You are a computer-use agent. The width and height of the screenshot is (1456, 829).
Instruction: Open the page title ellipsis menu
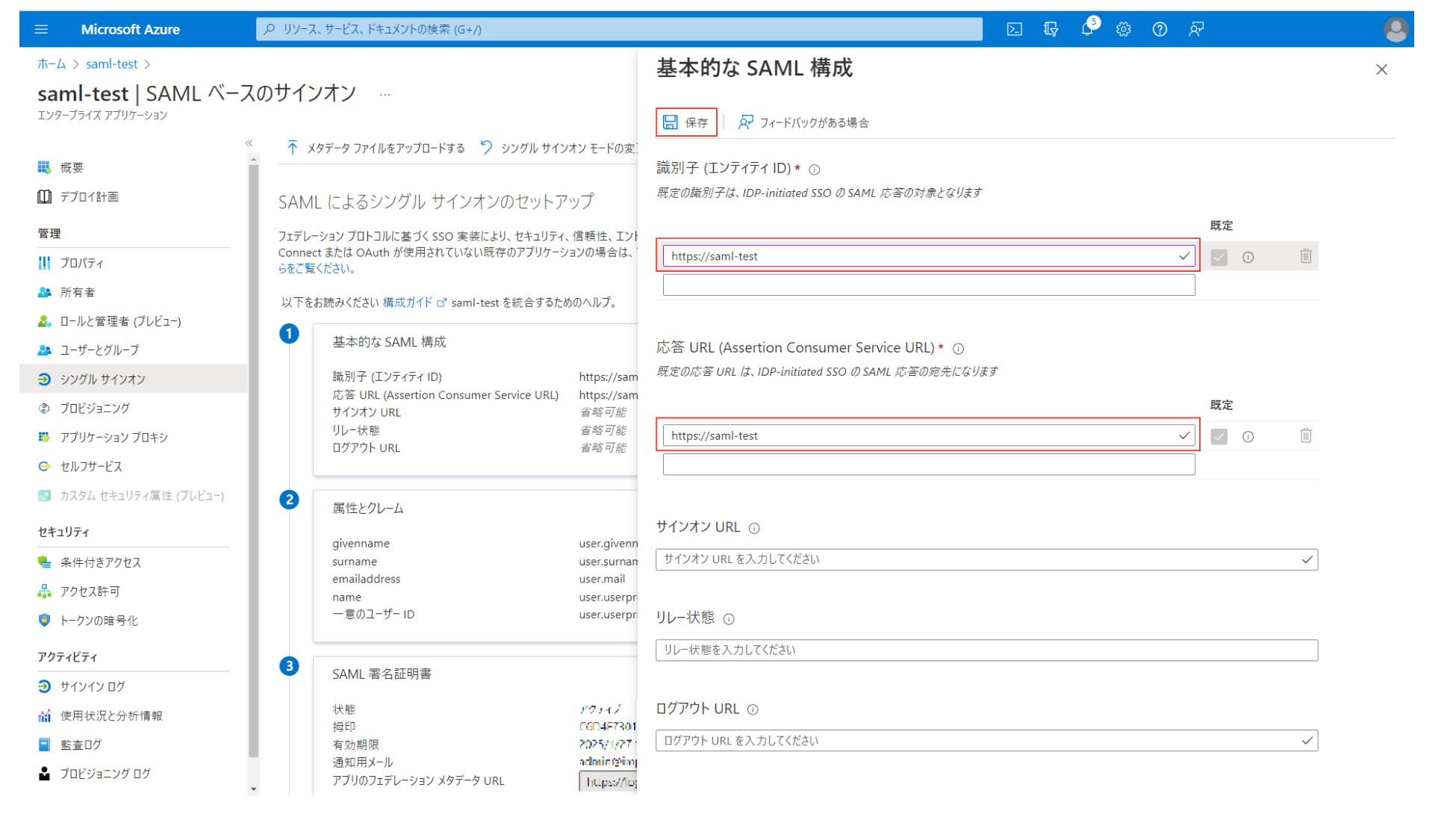click(385, 95)
